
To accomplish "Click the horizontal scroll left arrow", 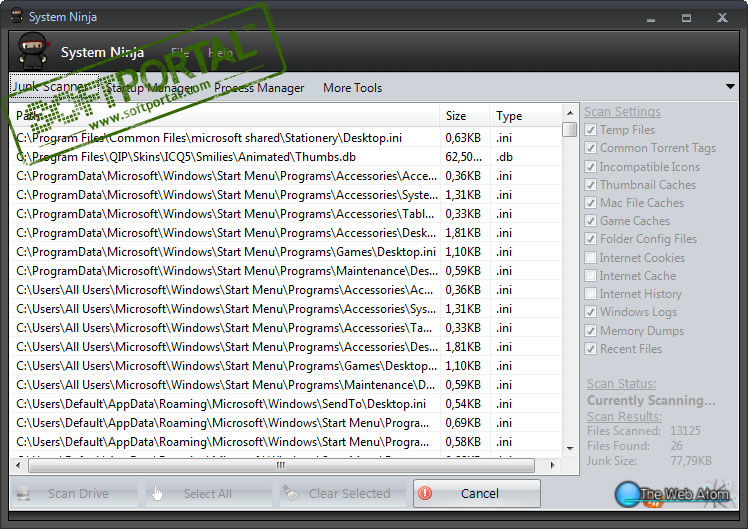I will (x=19, y=465).
